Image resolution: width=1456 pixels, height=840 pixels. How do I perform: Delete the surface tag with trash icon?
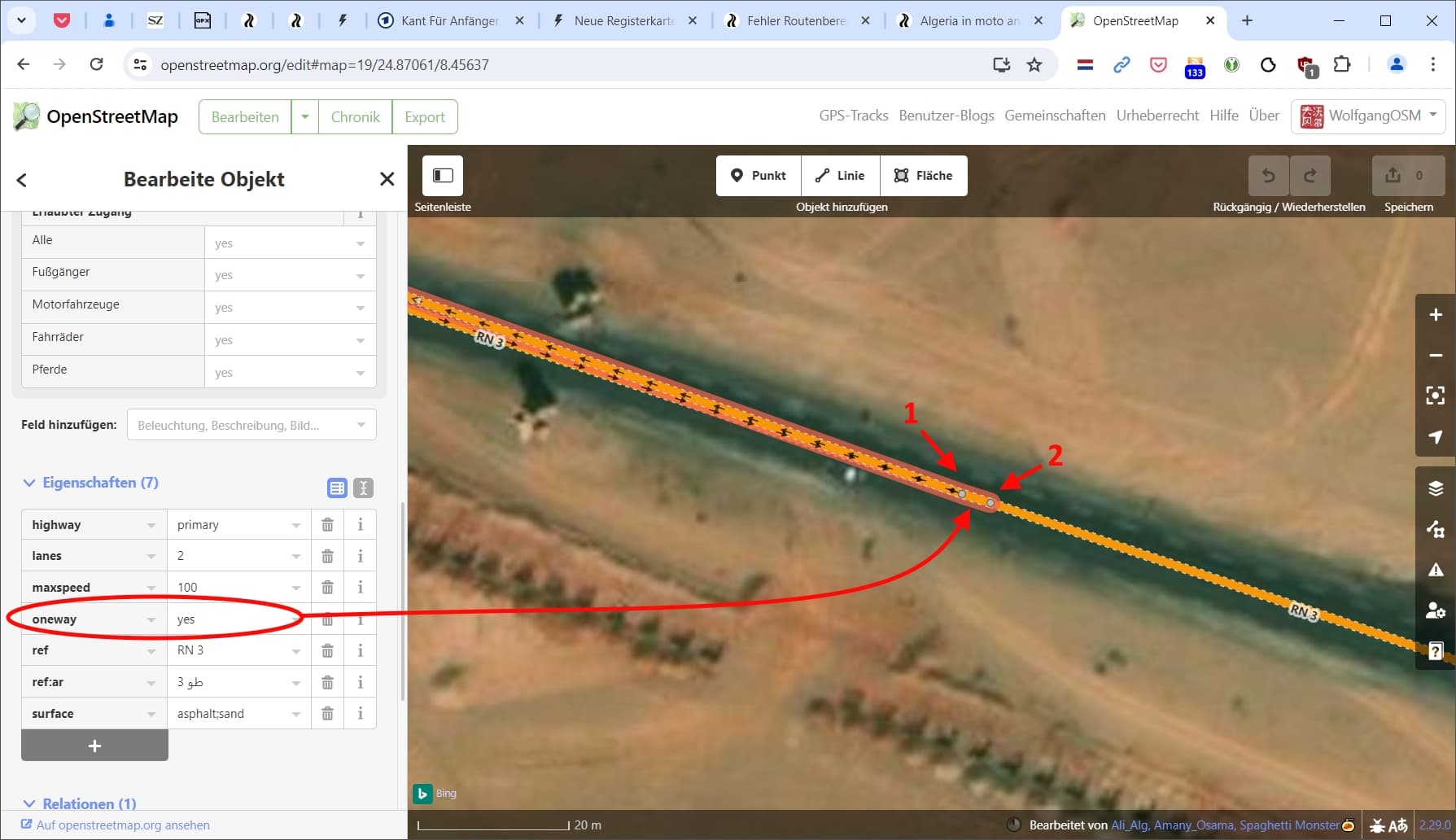point(327,714)
